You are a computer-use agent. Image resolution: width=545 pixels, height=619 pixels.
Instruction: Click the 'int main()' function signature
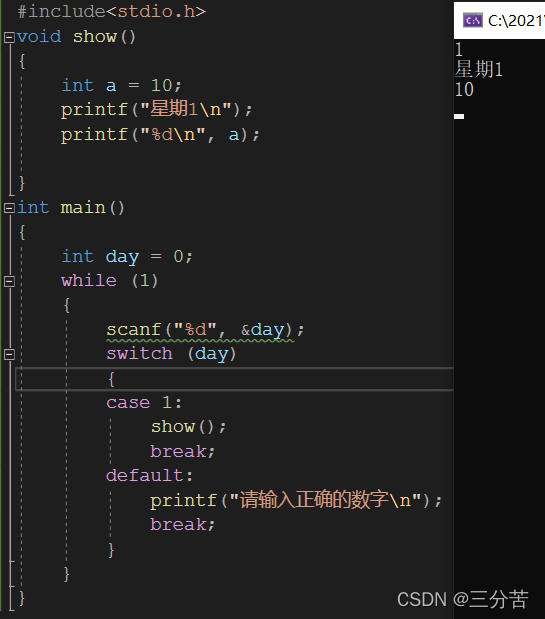71,208
